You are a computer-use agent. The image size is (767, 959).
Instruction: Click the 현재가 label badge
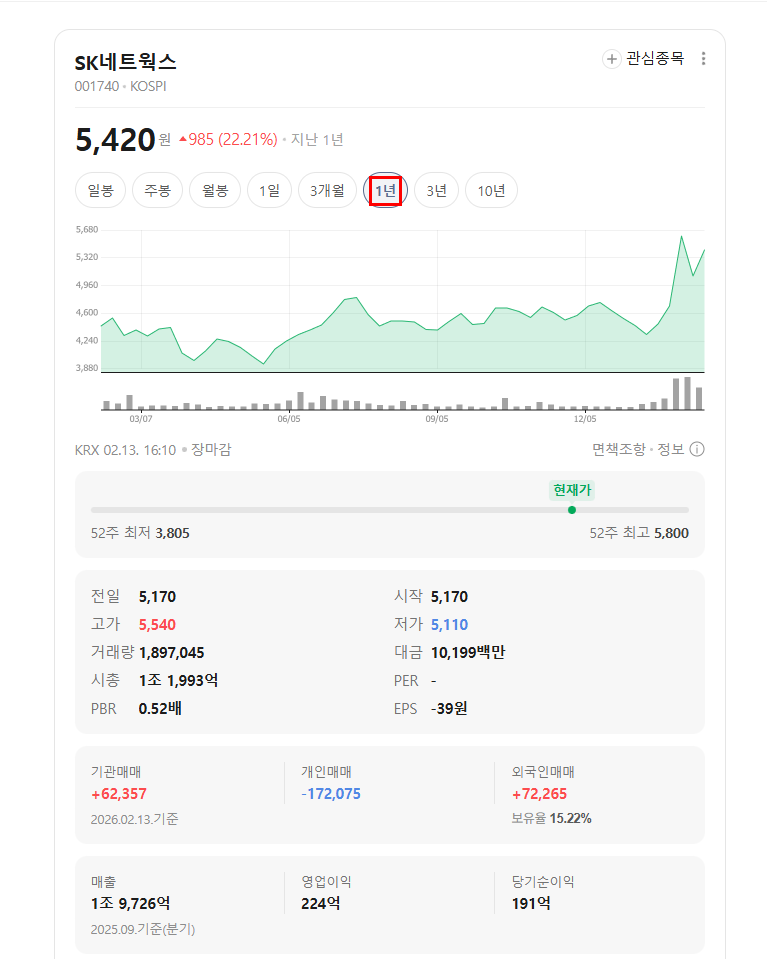[572, 490]
